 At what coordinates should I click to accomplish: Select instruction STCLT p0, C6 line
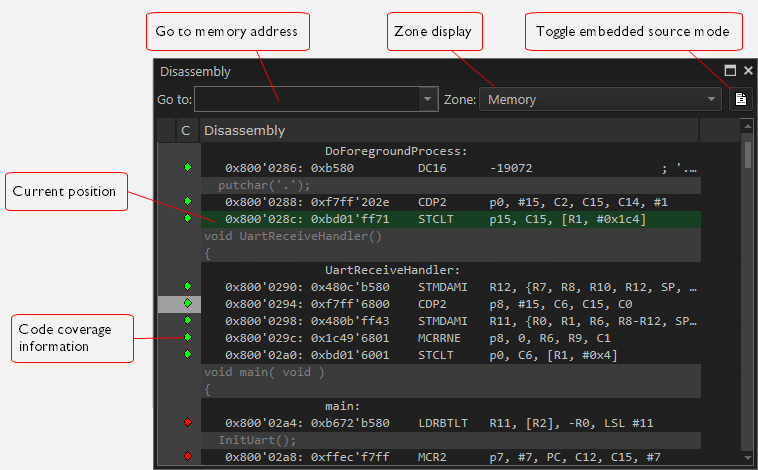[451, 355]
